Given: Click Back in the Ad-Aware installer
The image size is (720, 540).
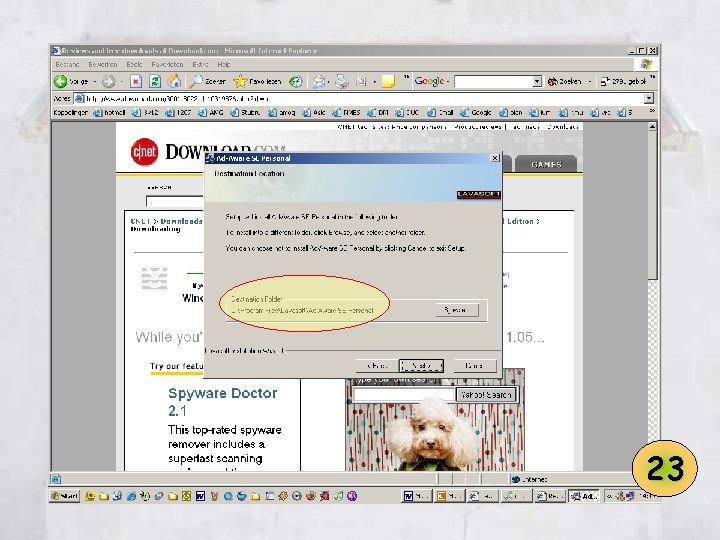Looking at the screenshot, I should tap(377, 366).
